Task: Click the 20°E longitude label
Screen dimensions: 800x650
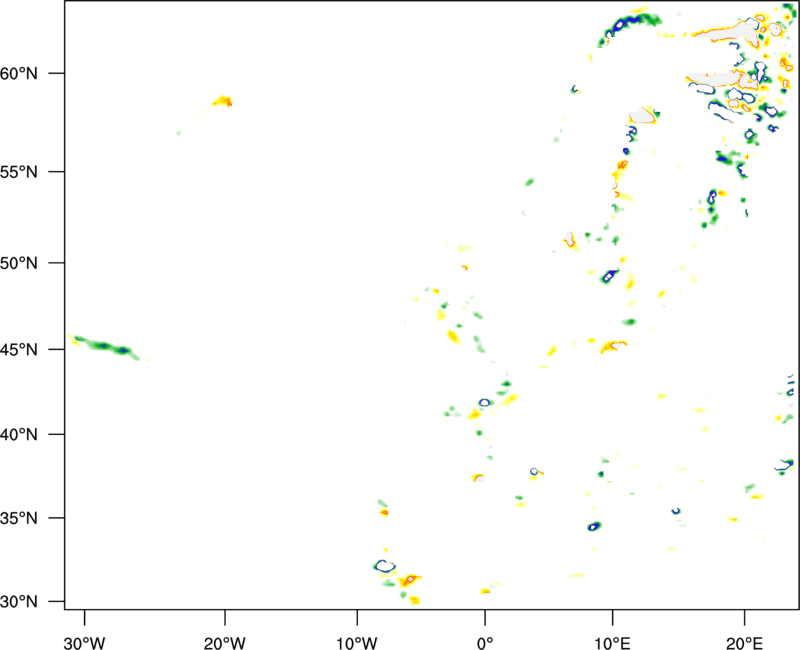Action: click(x=744, y=643)
